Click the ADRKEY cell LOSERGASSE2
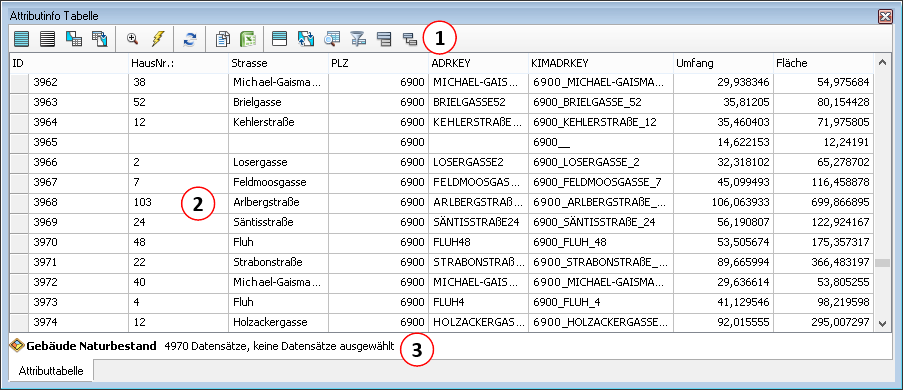This screenshot has width=903, height=390. (479, 162)
